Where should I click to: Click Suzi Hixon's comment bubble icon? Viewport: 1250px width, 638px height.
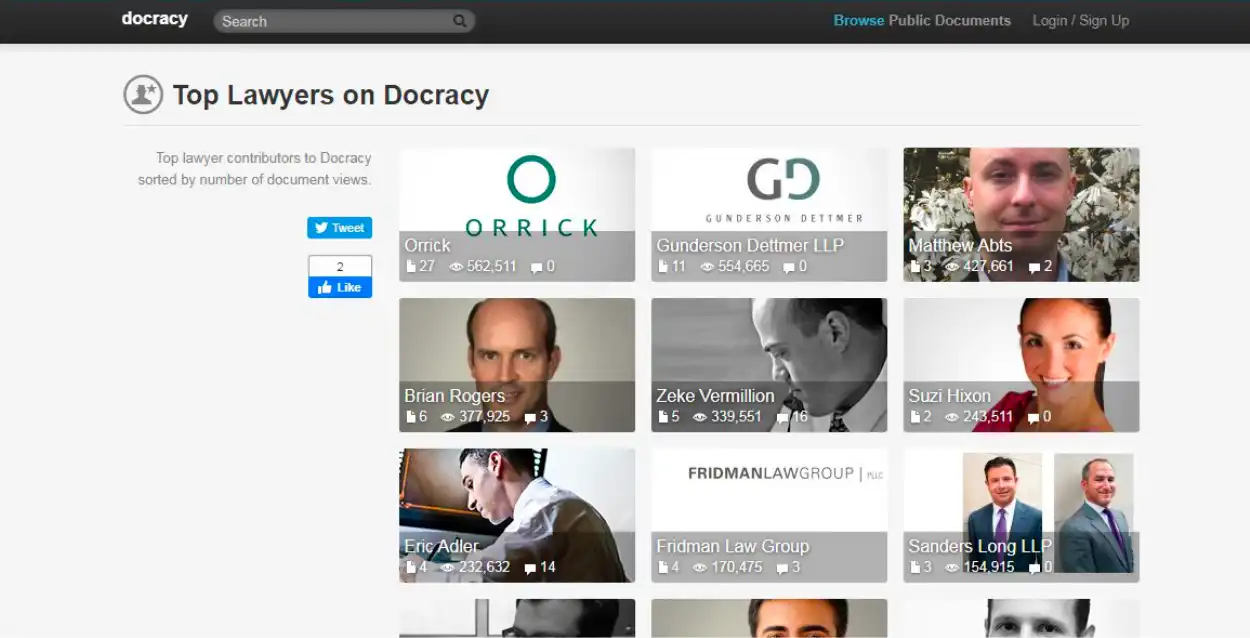[x=1033, y=418]
